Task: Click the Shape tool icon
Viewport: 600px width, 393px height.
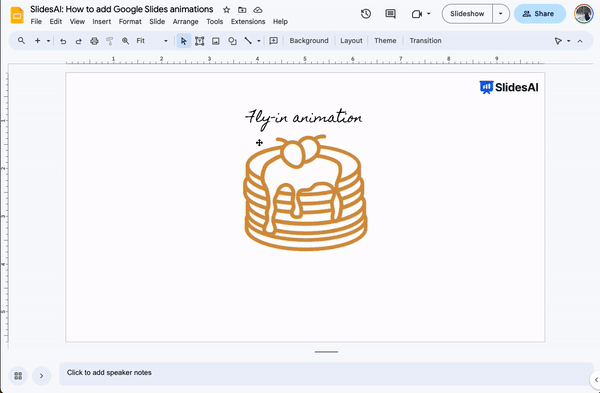Action: pyautogui.click(x=232, y=41)
